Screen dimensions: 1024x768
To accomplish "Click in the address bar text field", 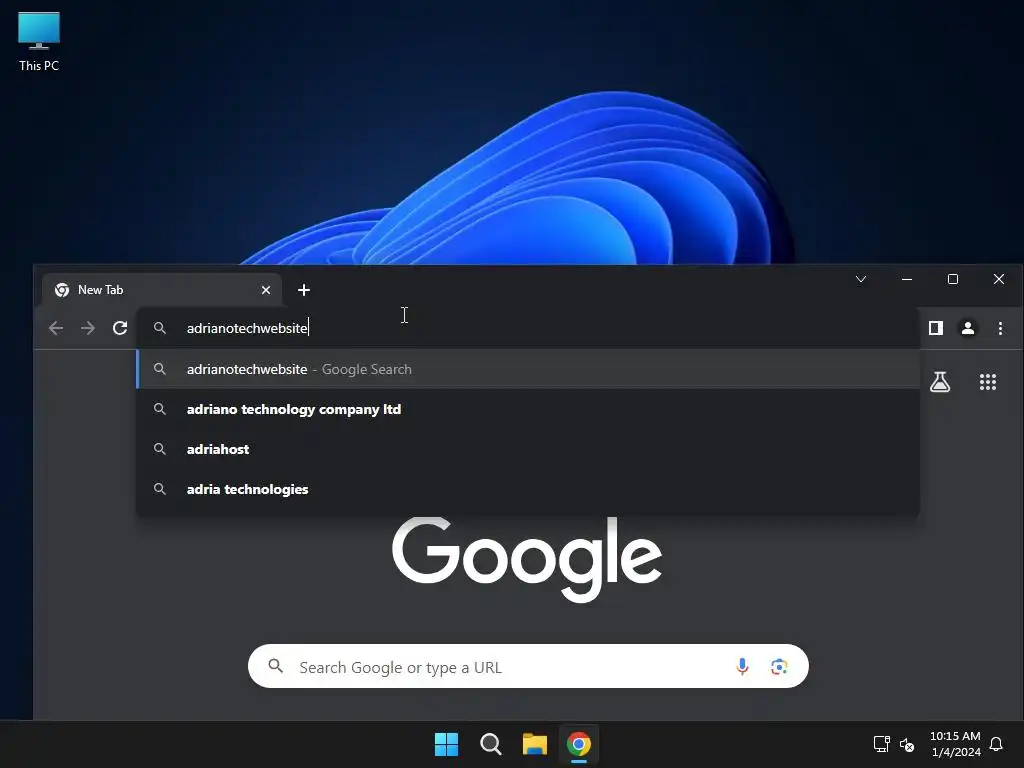I will coord(528,328).
